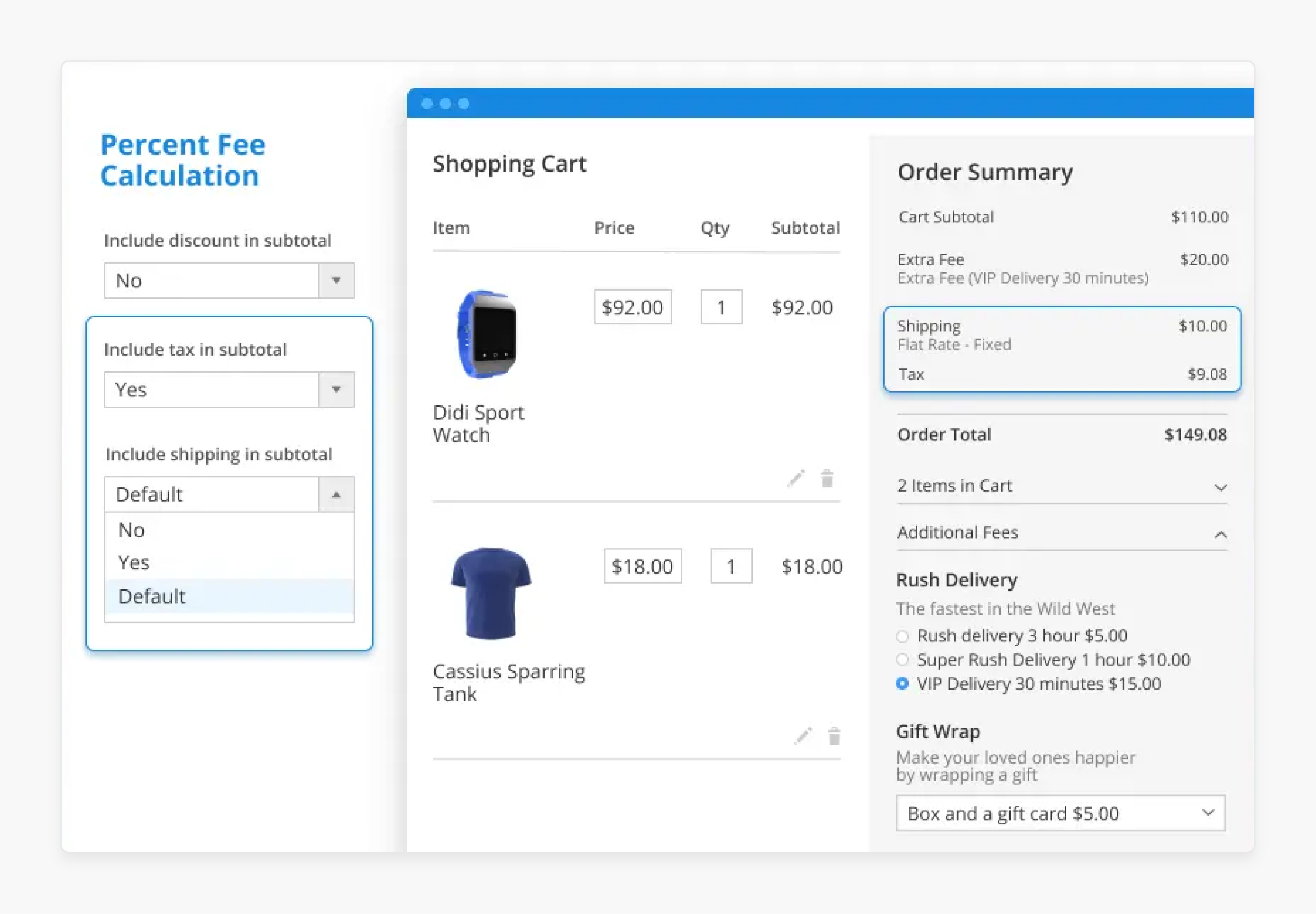Open the Include discount in subtotal dropdown
1316x914 pixels.
click(x=229, y=281)
